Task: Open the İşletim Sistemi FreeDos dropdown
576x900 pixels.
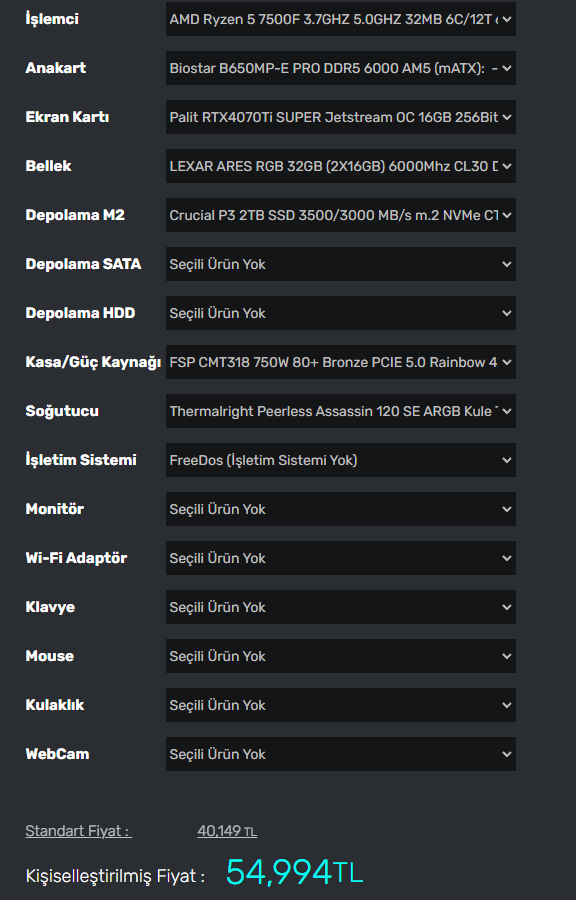Action: tap(341, 460)
